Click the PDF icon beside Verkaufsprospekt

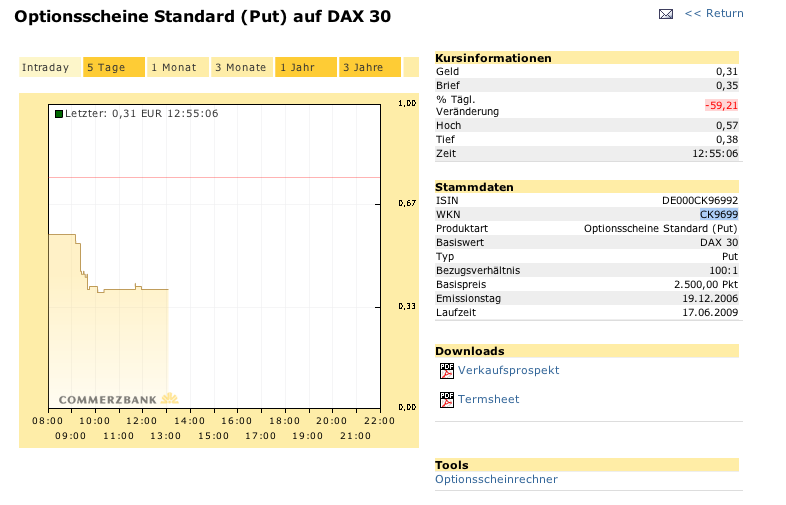446,371
